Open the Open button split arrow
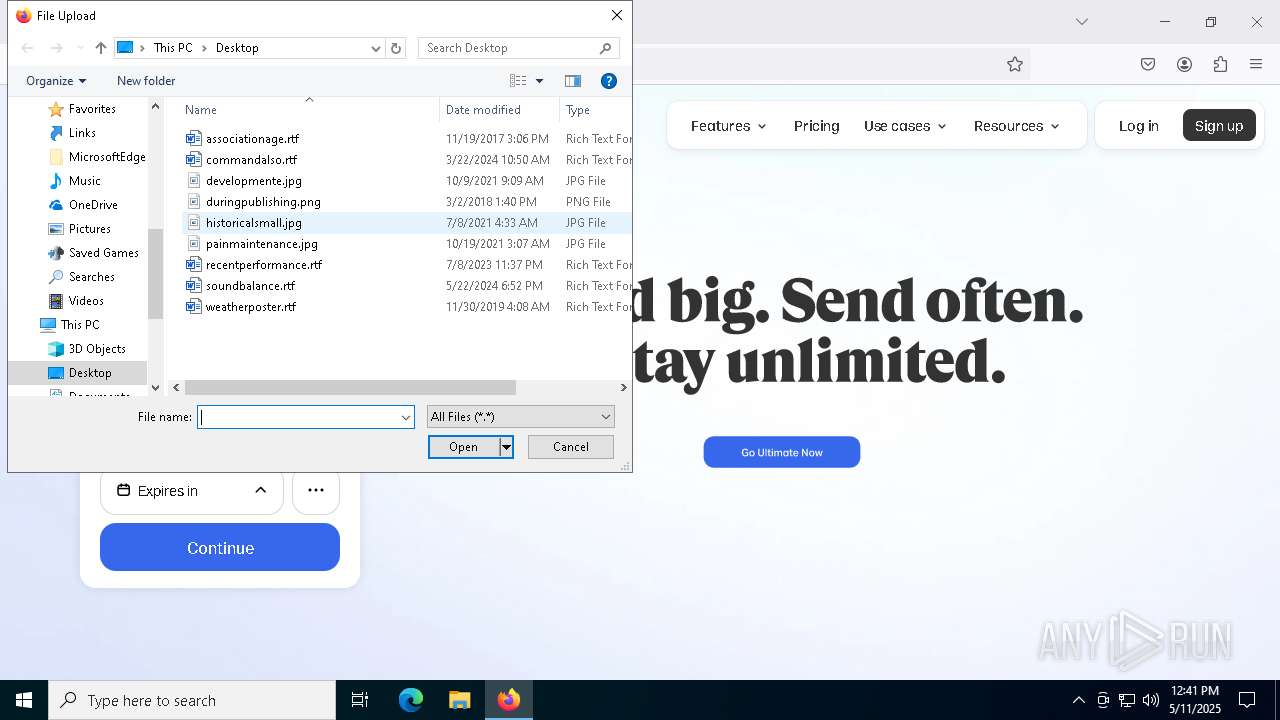This screenshot has width=1280, height=720. tap(507, 447)
